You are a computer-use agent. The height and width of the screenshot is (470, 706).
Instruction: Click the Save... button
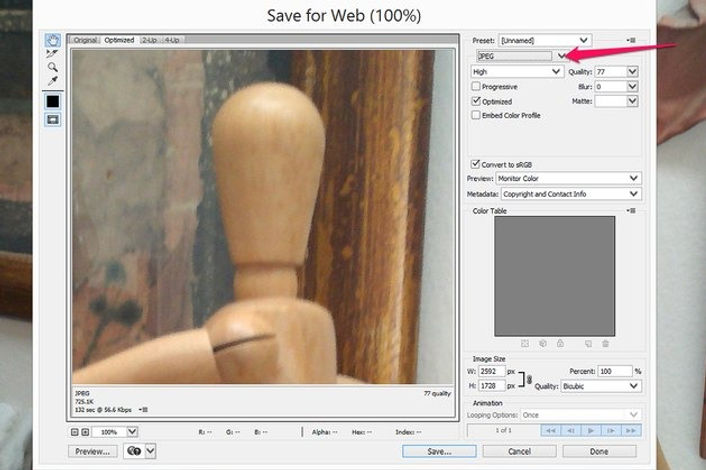point(439,451)
